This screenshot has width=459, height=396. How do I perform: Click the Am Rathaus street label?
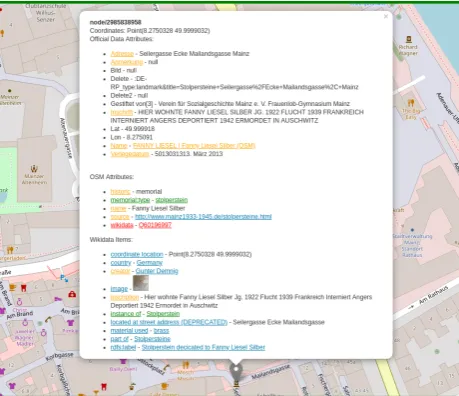coord(433,296)
